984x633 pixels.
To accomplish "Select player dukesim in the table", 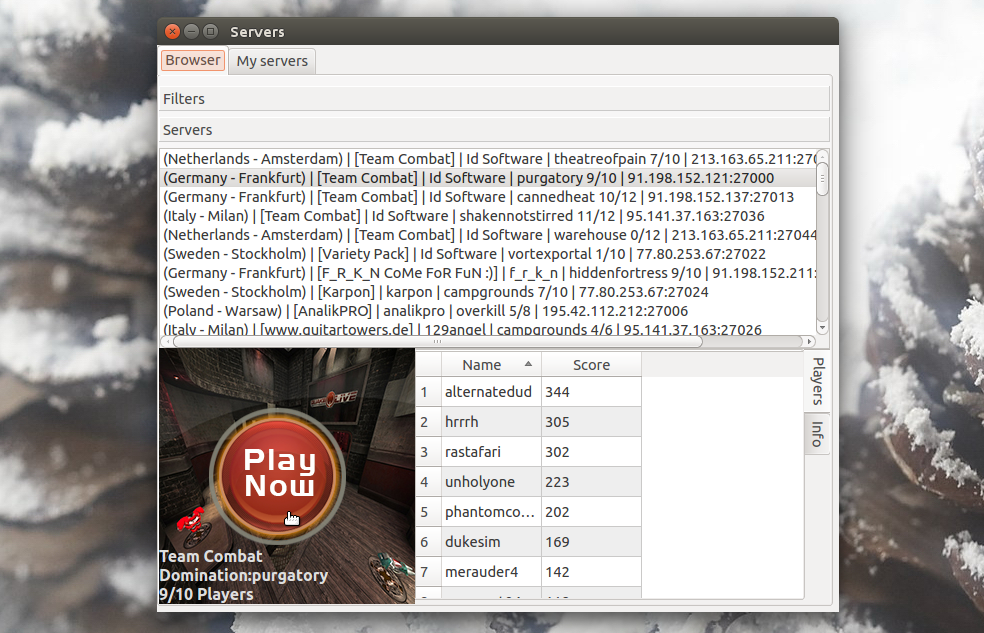I will click(491, 541).
